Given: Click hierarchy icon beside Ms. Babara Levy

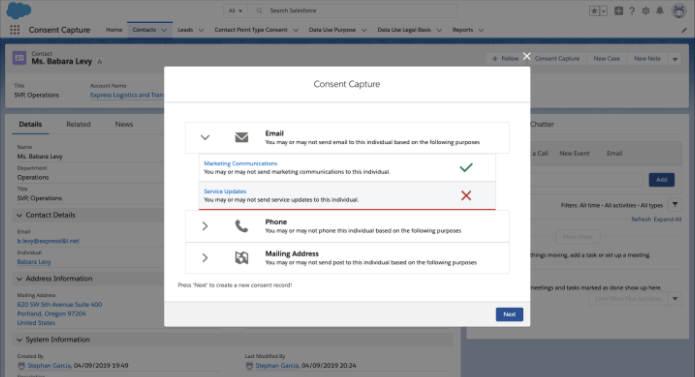Looking at the screenshot, I should (100, 62).
